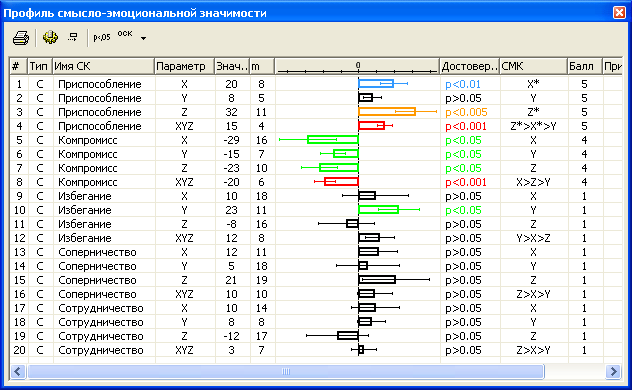Click the 'Имя СК' column header
632x390 pixels.
click(103, 66)
